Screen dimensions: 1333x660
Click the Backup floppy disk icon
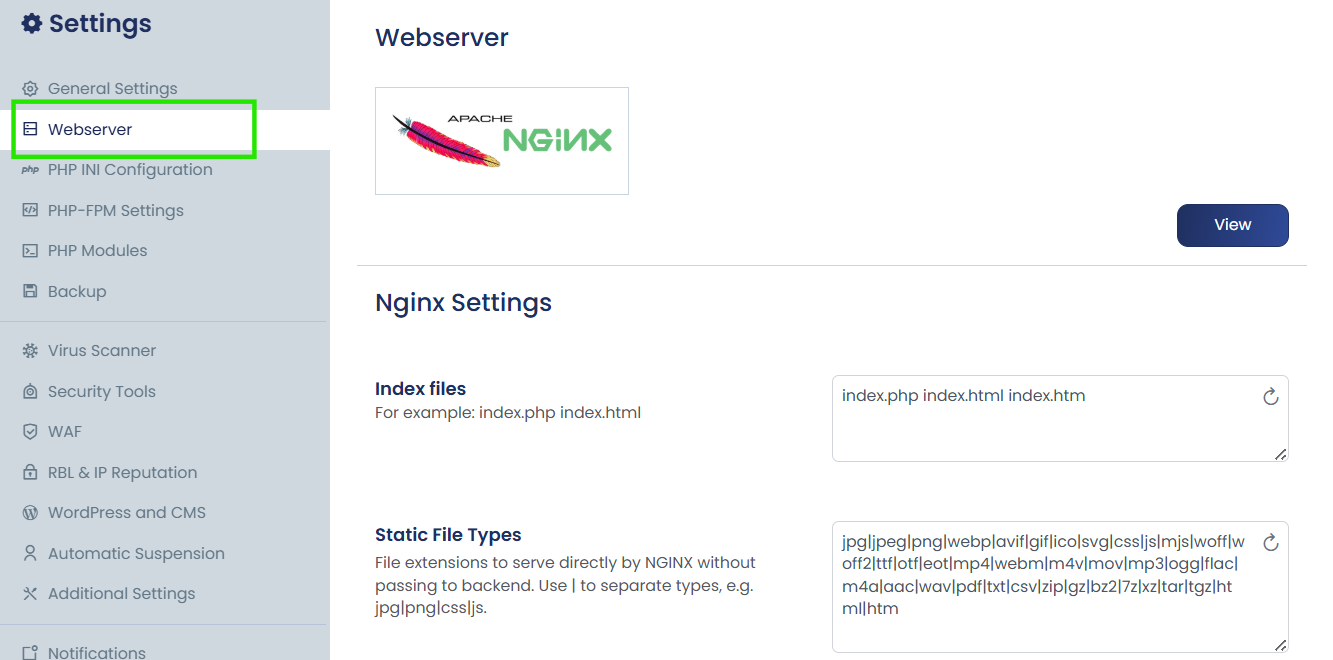tap(30, 292)
